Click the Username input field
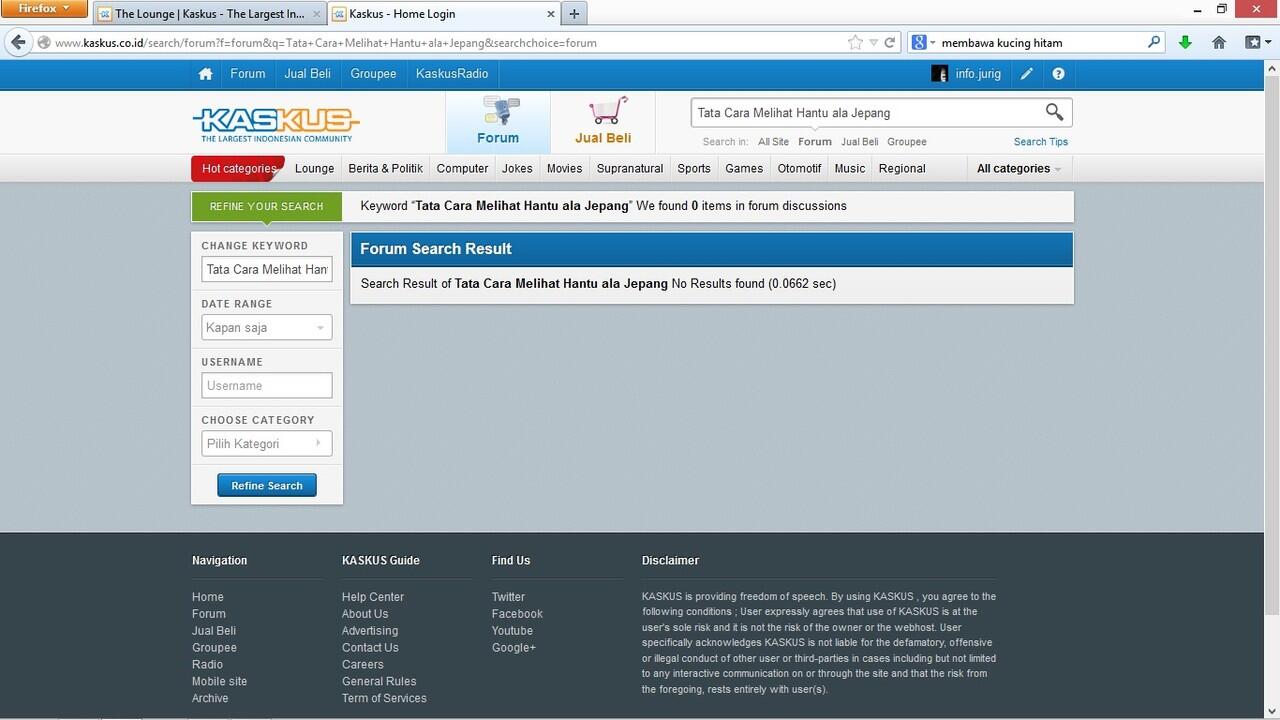This screenshot has width=1280, height=720. click(267, 386)
